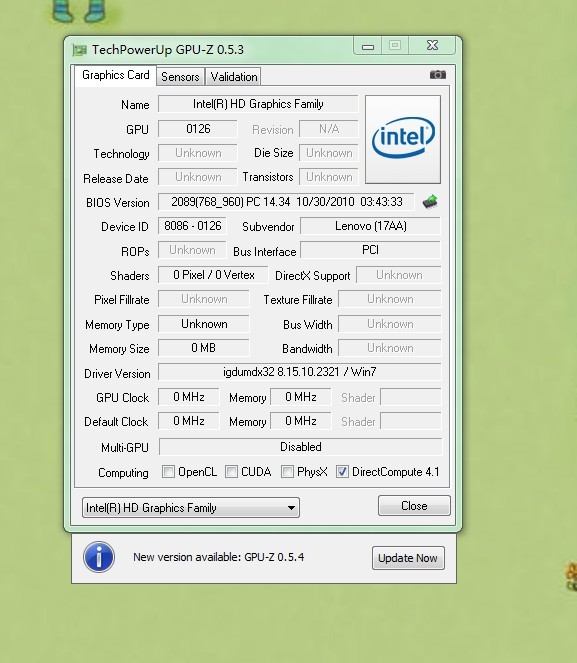
Task: Click the GPU-Z title bar app icon
Action: (x=79, y=50)
